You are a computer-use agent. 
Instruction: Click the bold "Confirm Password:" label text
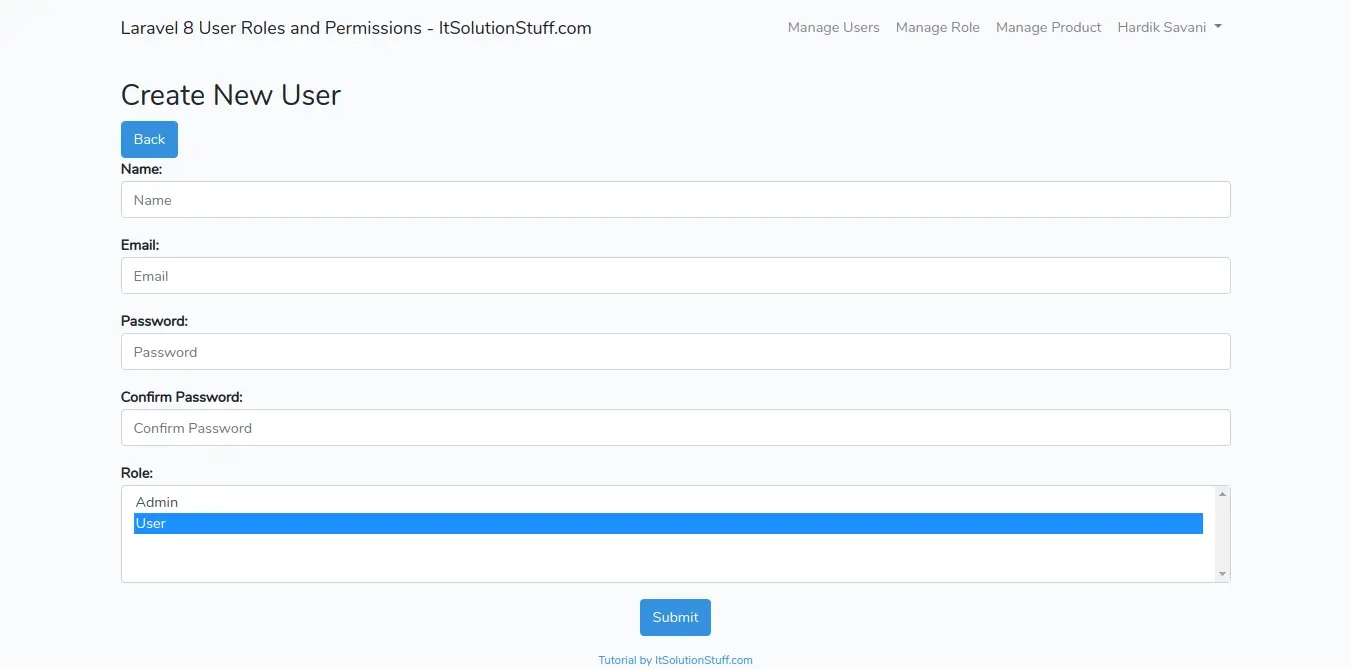point(181,397)
